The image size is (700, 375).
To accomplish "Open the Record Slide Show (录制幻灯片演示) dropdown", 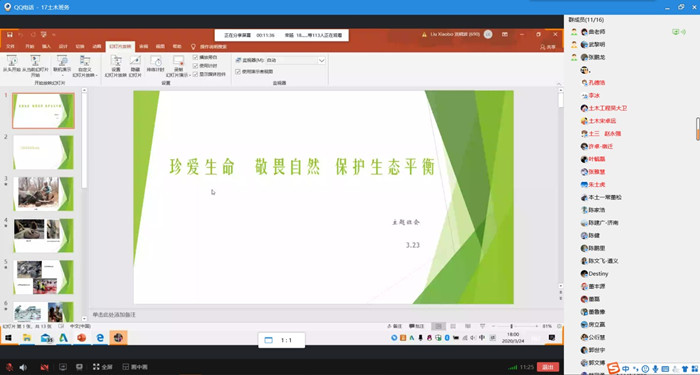I will click(178, 66).
